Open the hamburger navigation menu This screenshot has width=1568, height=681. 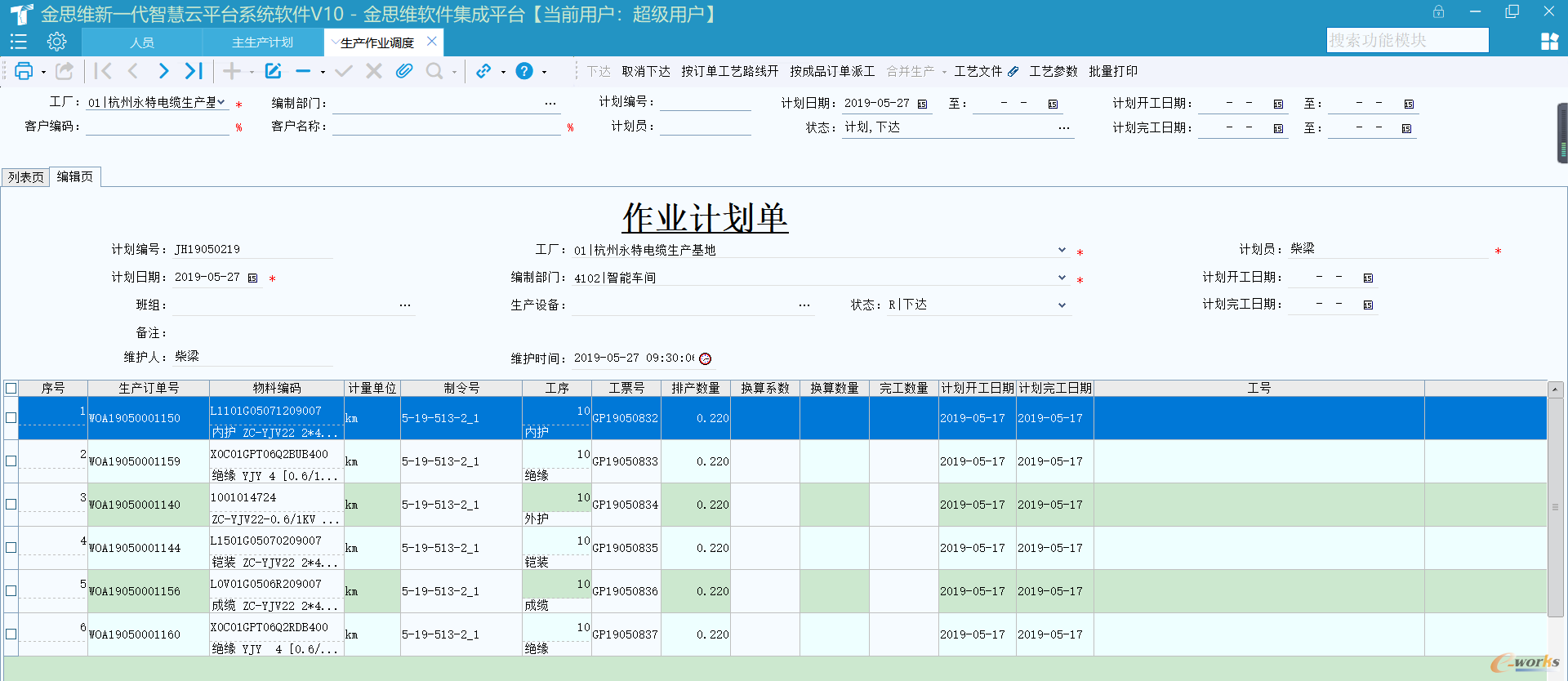pos(18,42)
